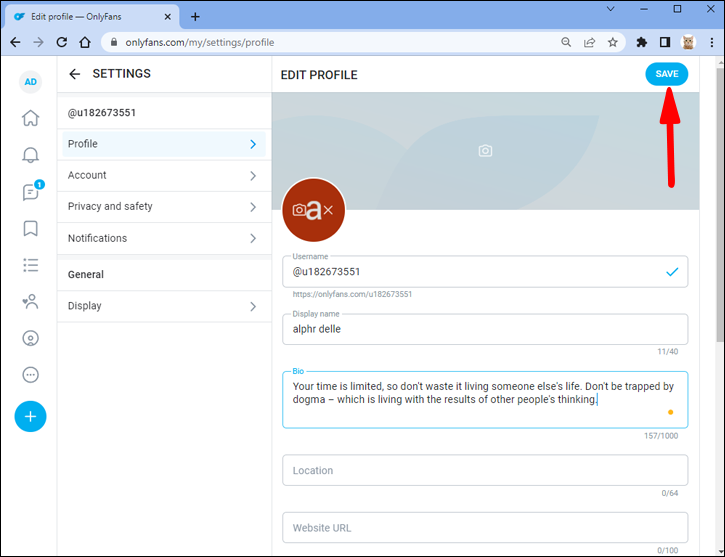Save the profile changes
725x557 pixels.
[x=667, y=74]
